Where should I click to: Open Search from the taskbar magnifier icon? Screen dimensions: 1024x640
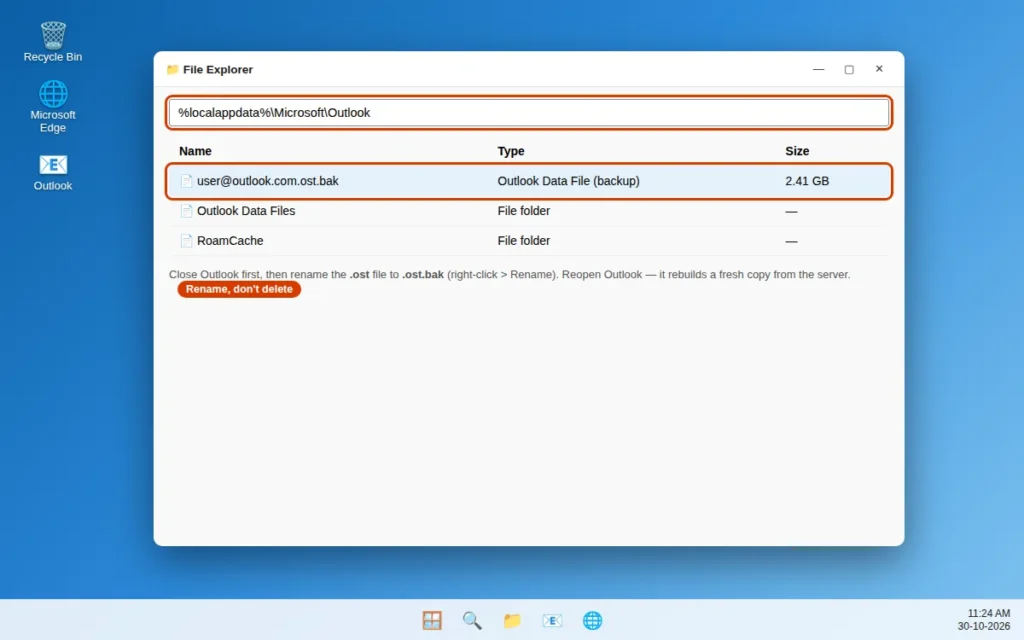click(x=472, y=620)
